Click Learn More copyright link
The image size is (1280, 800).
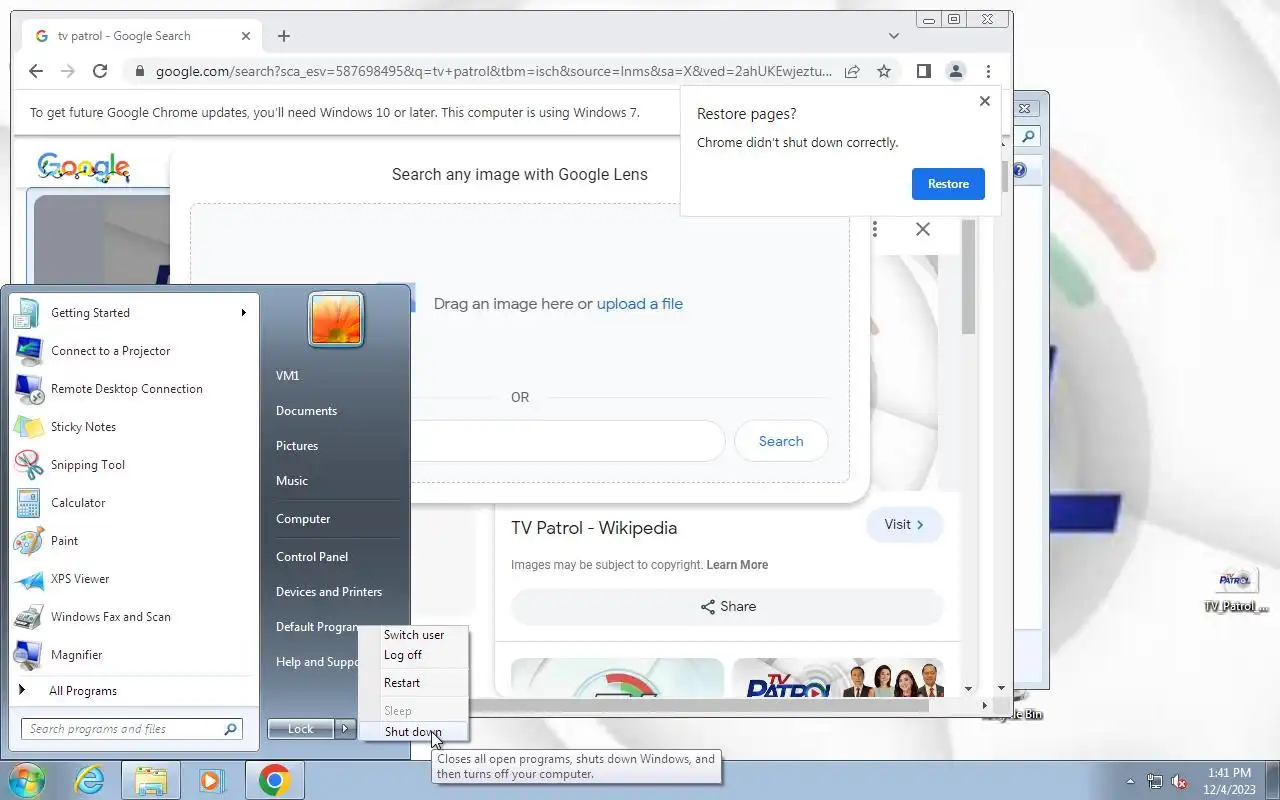point(737,565)
